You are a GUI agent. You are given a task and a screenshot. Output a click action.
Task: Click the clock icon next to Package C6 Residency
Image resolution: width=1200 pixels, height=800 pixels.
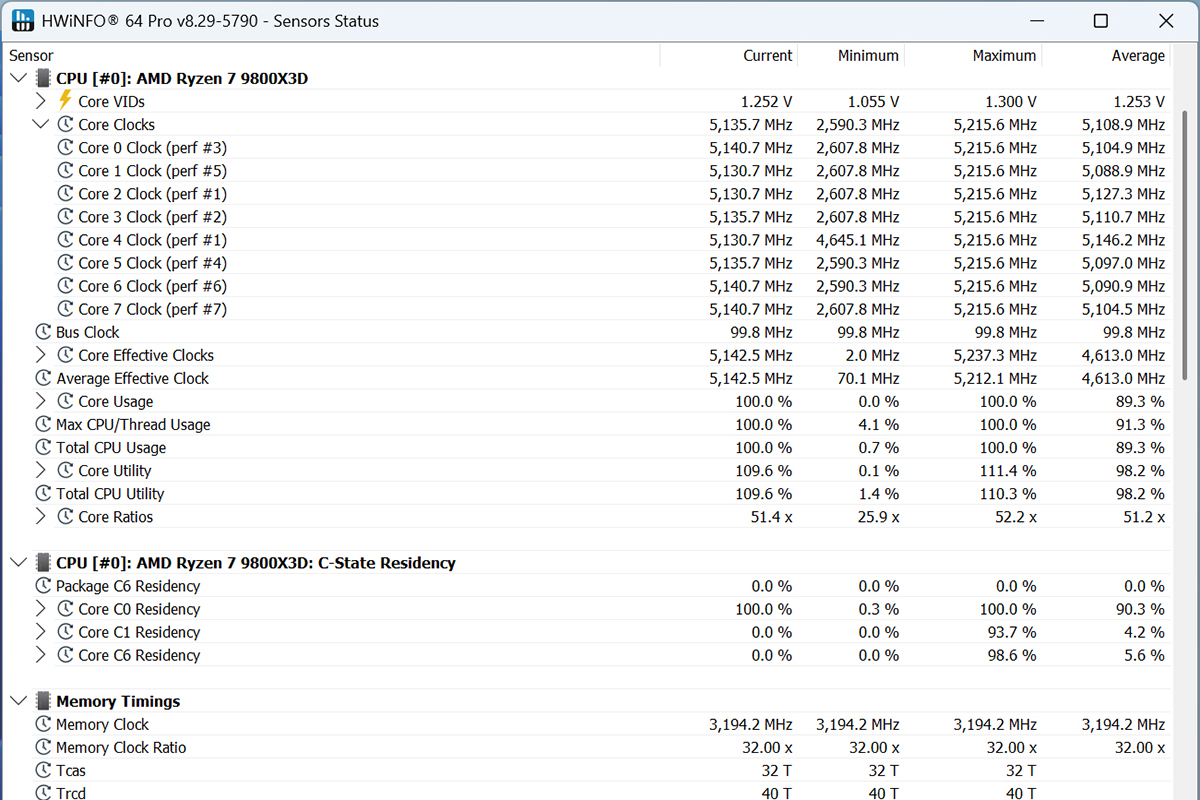[x=43, y=586]
